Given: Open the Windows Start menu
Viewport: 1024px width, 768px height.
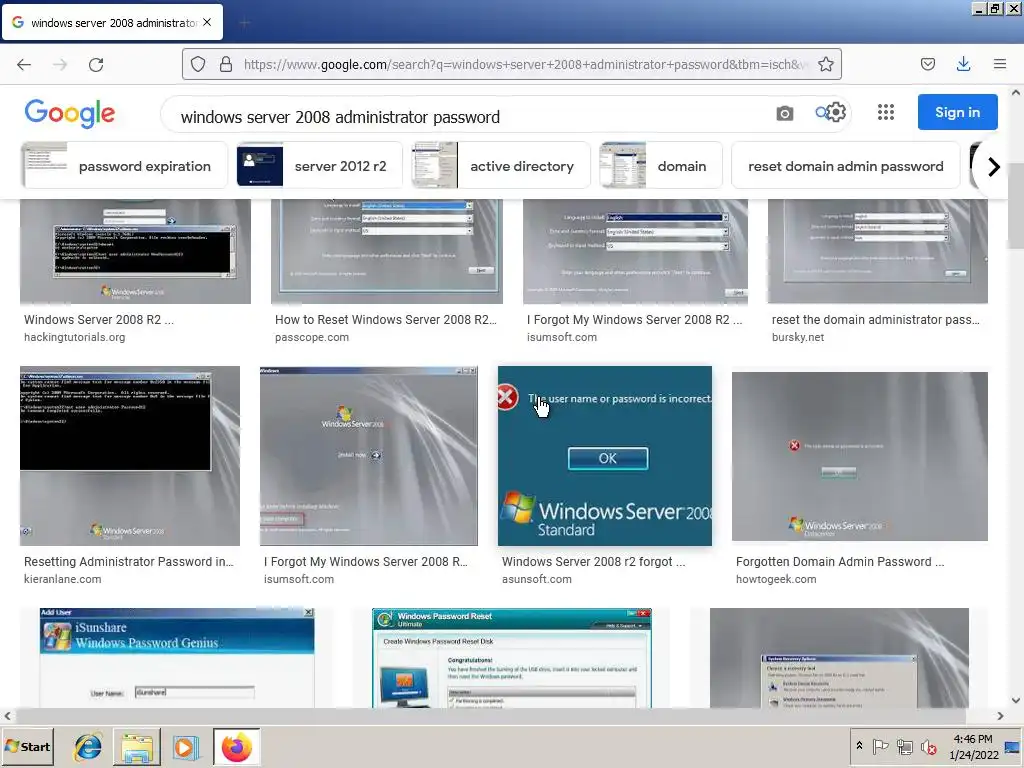Looking at the screenshot, I should 27,746.
